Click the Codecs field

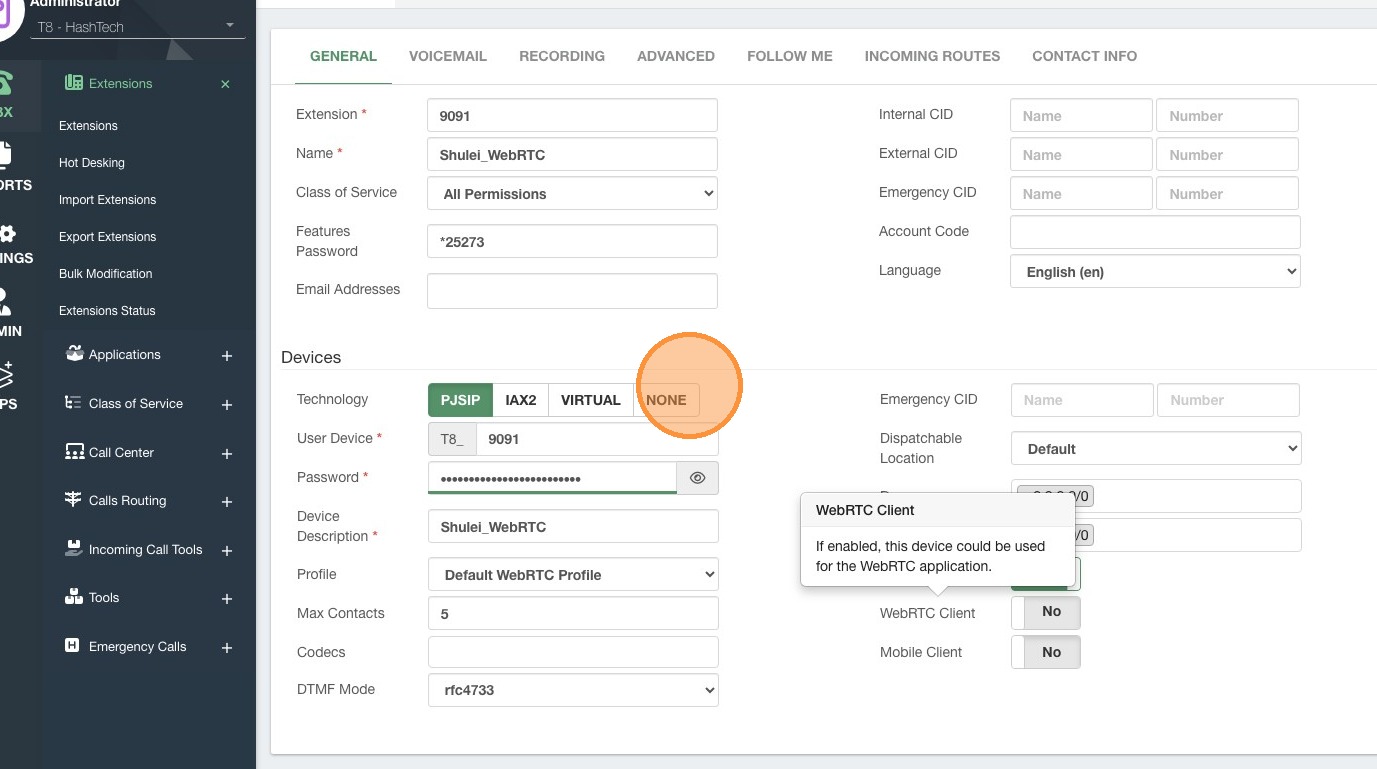pos(573,652)
